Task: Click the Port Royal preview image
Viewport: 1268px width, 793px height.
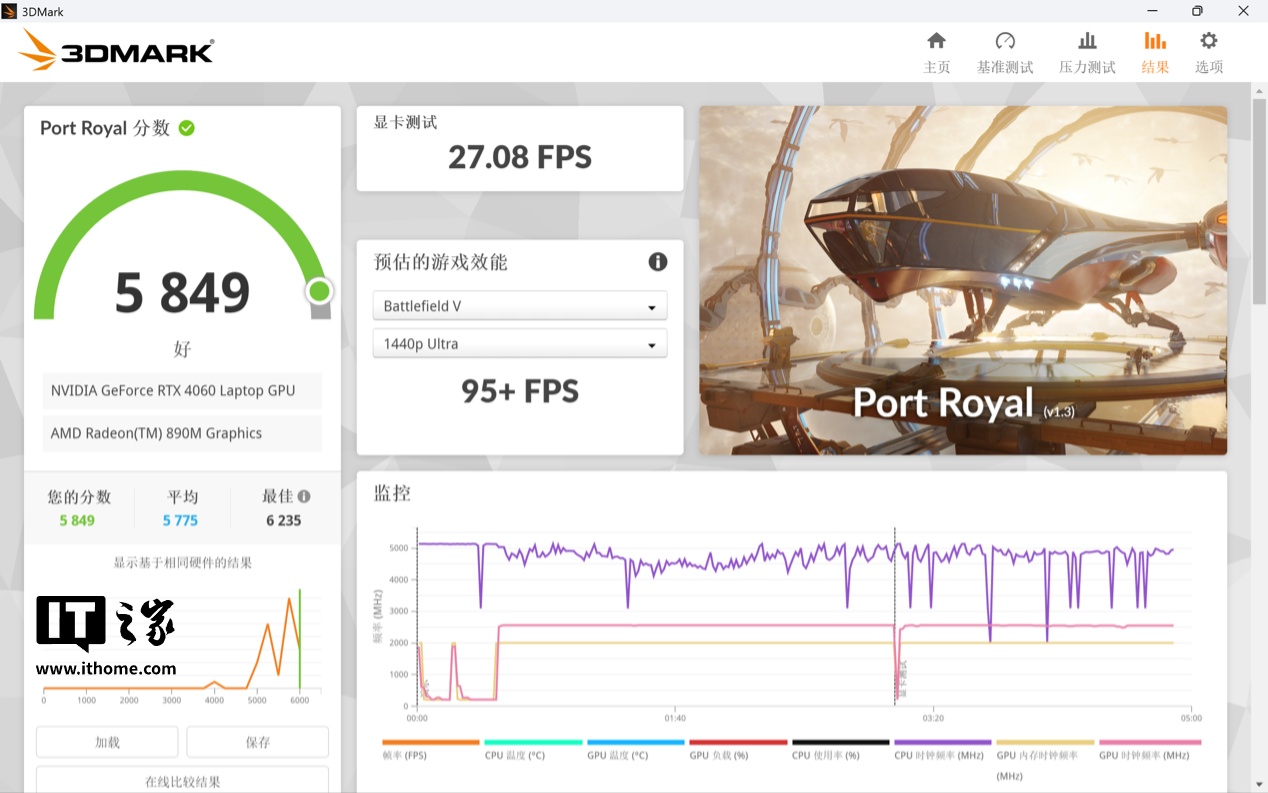Action: point(962,280)
